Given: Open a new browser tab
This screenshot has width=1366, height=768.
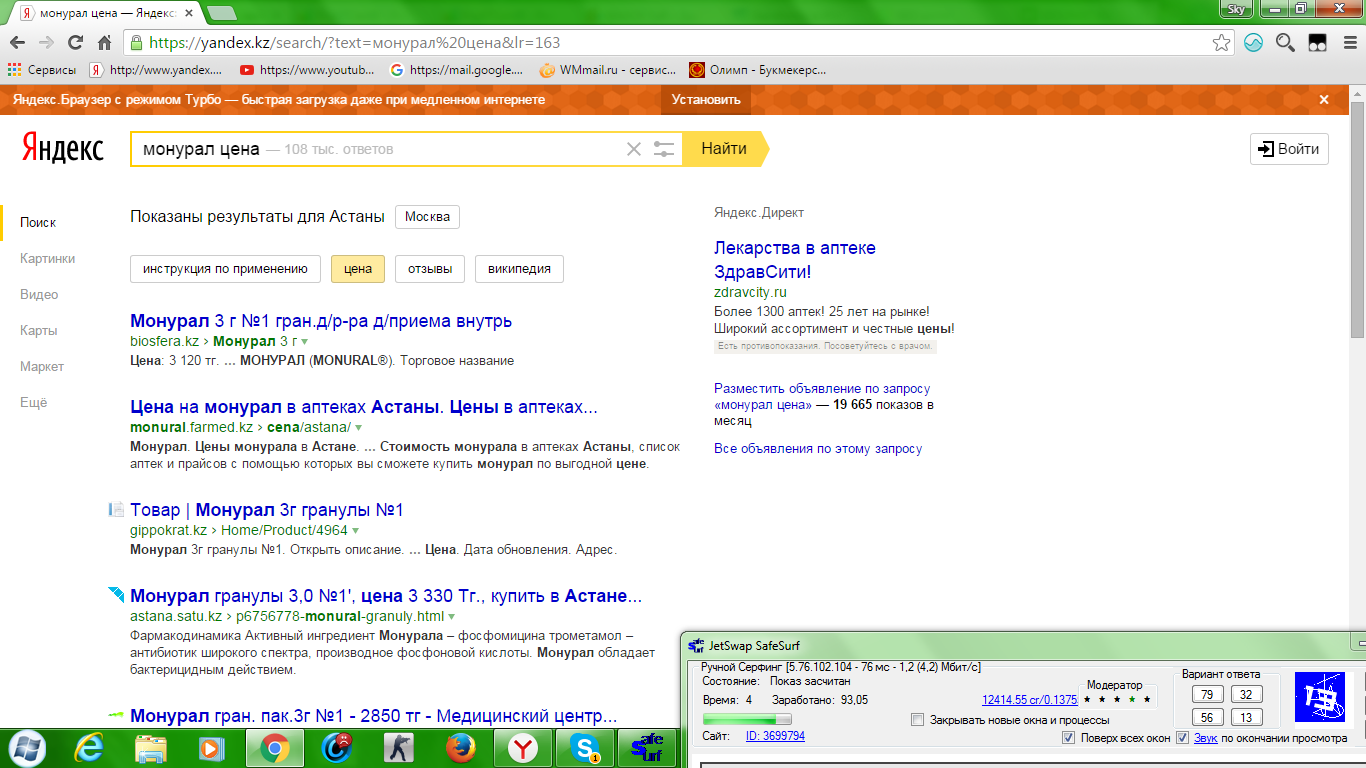Looking at the screenshot, I should click(221, 13).
